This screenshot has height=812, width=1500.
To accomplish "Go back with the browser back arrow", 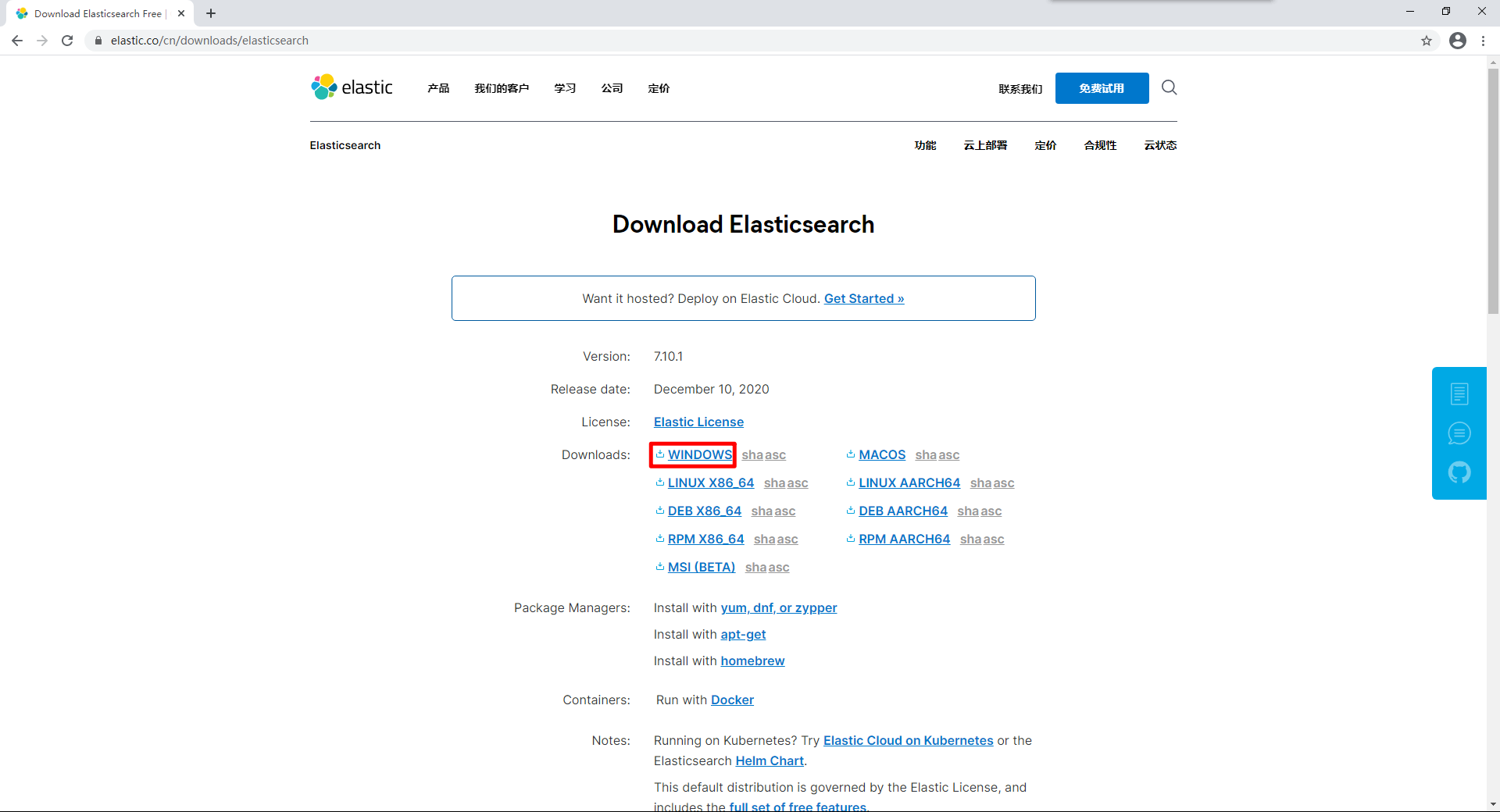I will pos(17,41).
